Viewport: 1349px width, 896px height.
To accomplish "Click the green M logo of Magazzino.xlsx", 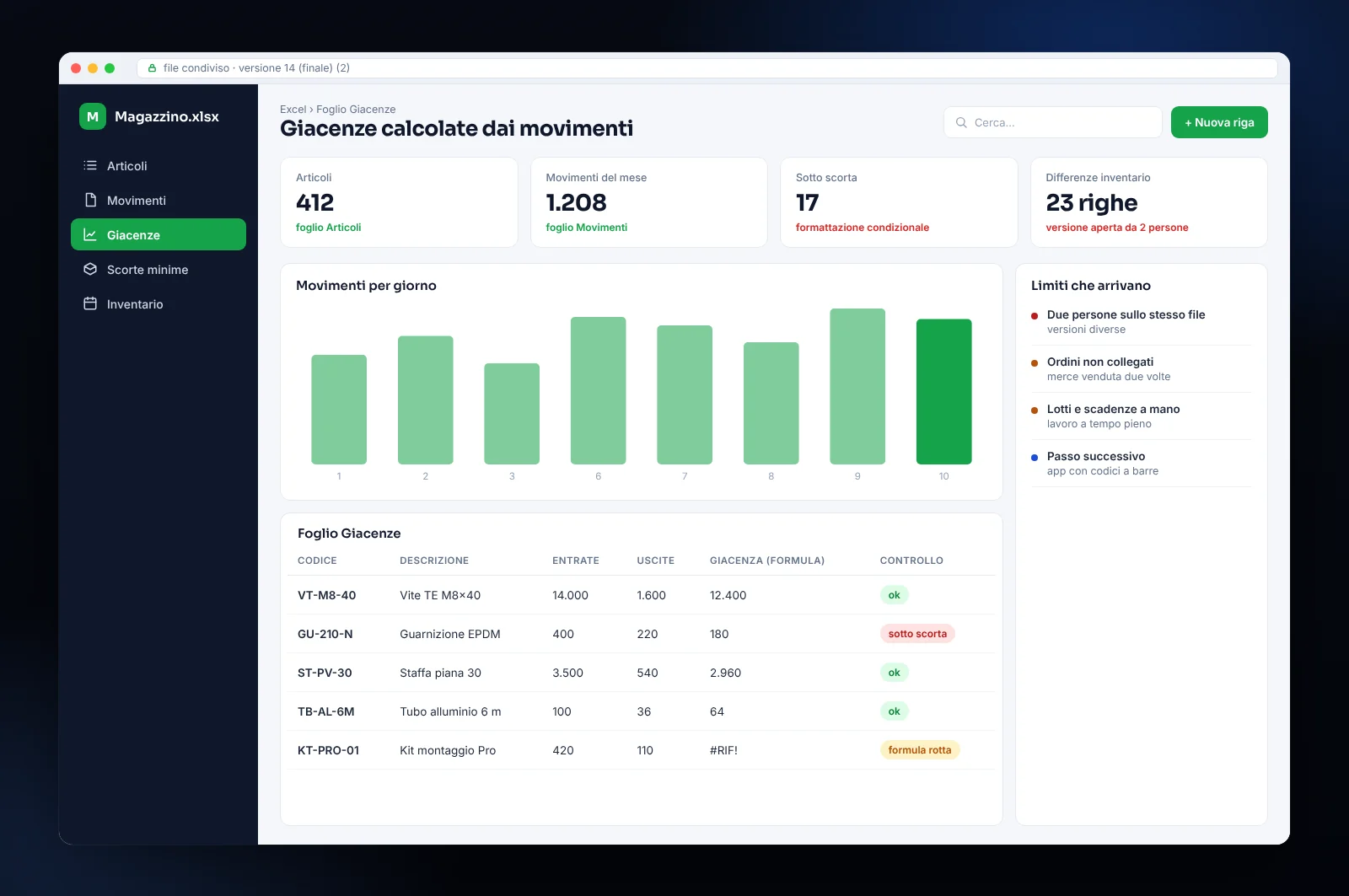I will pyautogui.click(x=93, y=116).
